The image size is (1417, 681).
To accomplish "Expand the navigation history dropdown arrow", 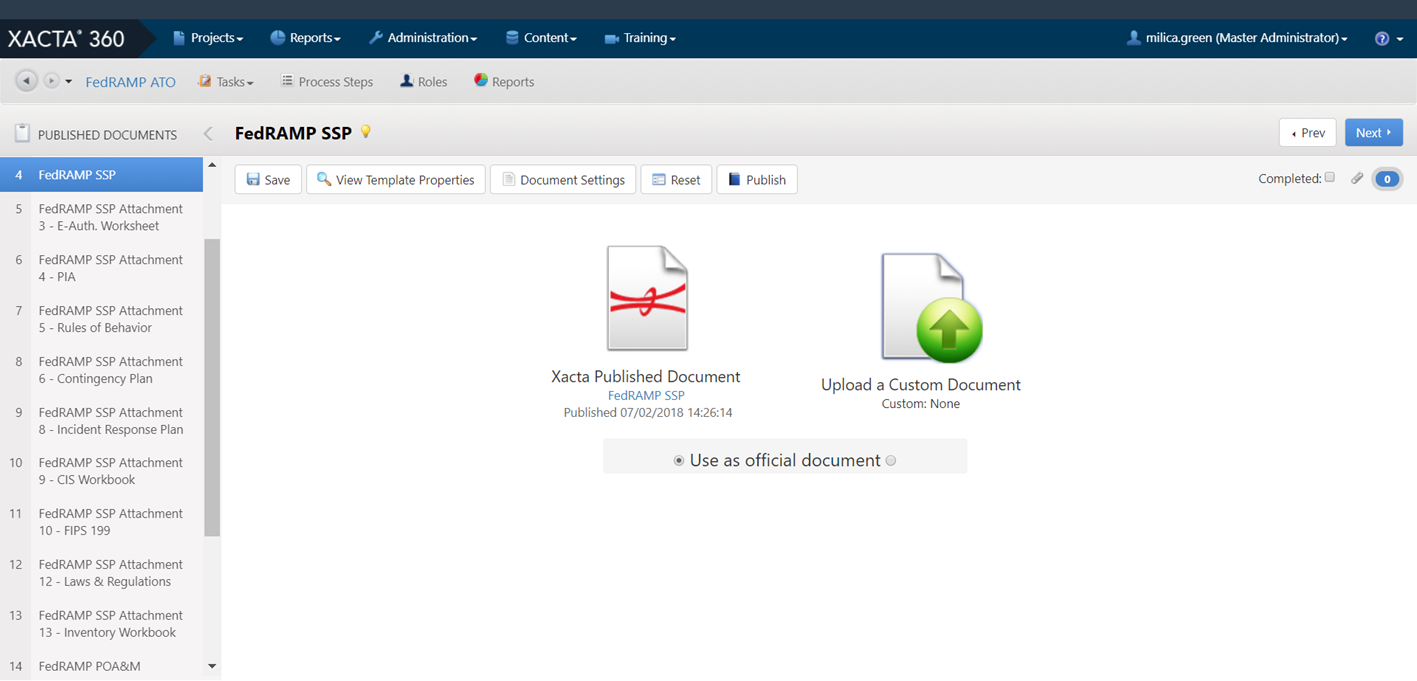I will pos(69,82).
